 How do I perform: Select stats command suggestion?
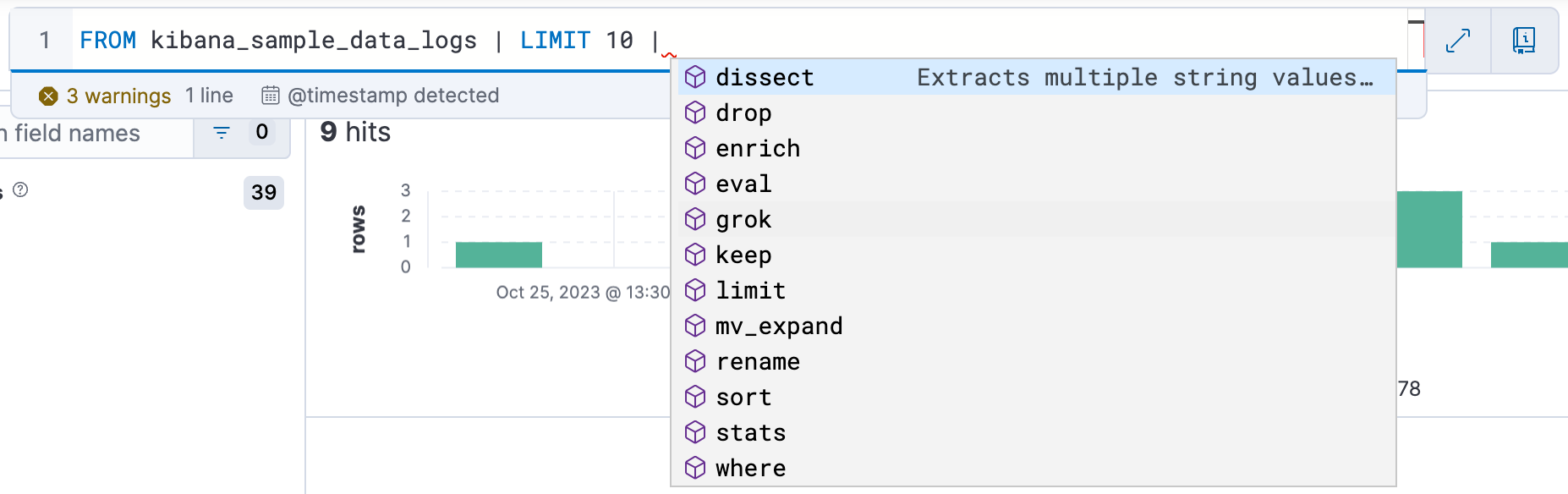[1033, 432]
